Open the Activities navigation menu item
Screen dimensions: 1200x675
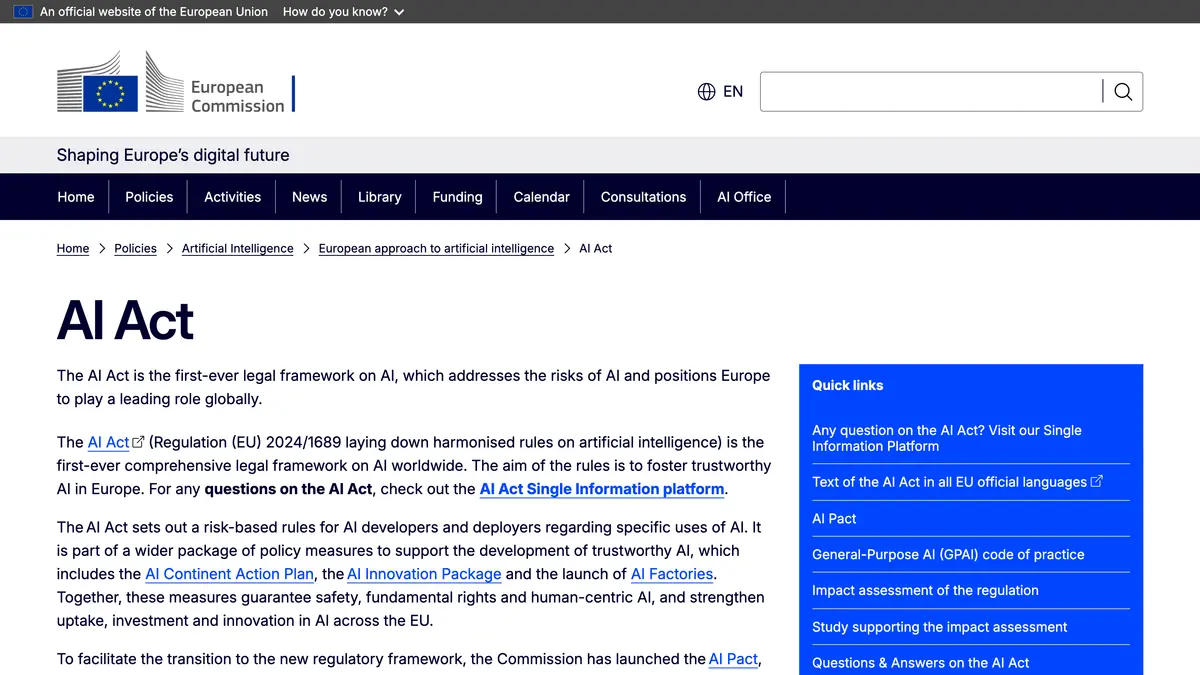(x=232, y=197)
